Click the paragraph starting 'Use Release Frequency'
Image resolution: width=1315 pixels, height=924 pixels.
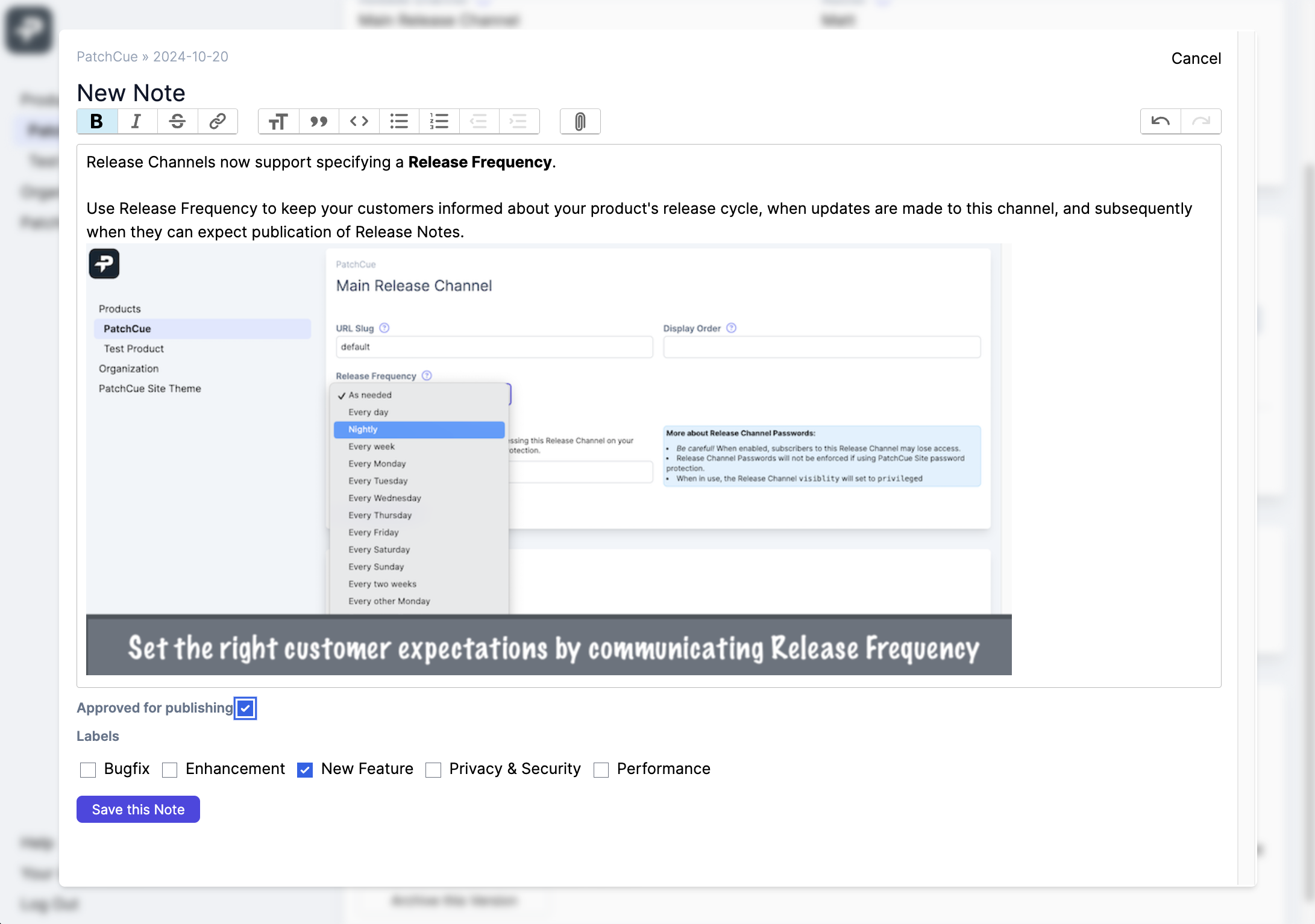pyautogui.click(x=639, y=220)
